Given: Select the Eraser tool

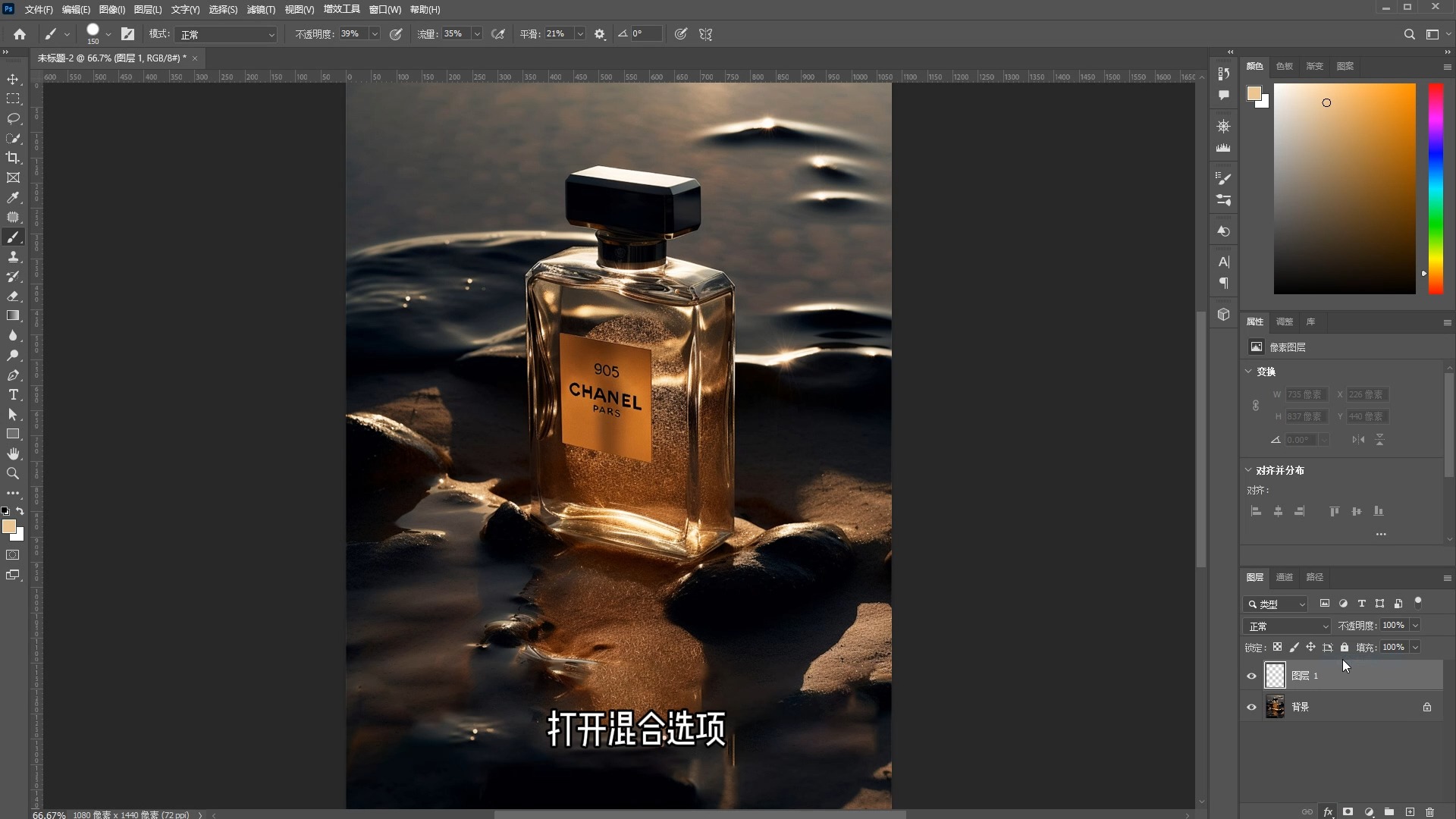Looking at the screenshot, I should [13, 297].
